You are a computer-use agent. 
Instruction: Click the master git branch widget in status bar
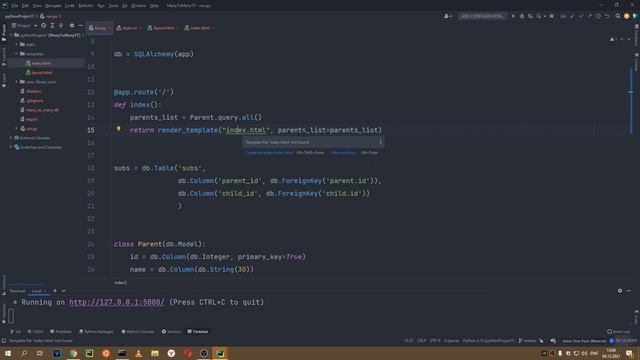(x=527, y=341)
